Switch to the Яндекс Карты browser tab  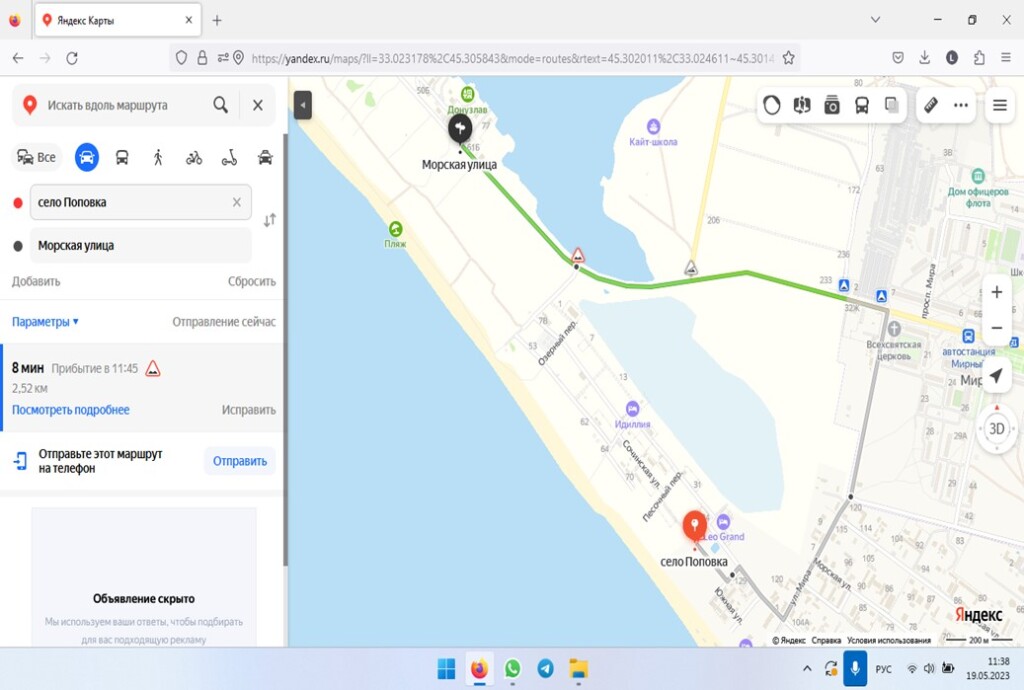pos(118,20)
